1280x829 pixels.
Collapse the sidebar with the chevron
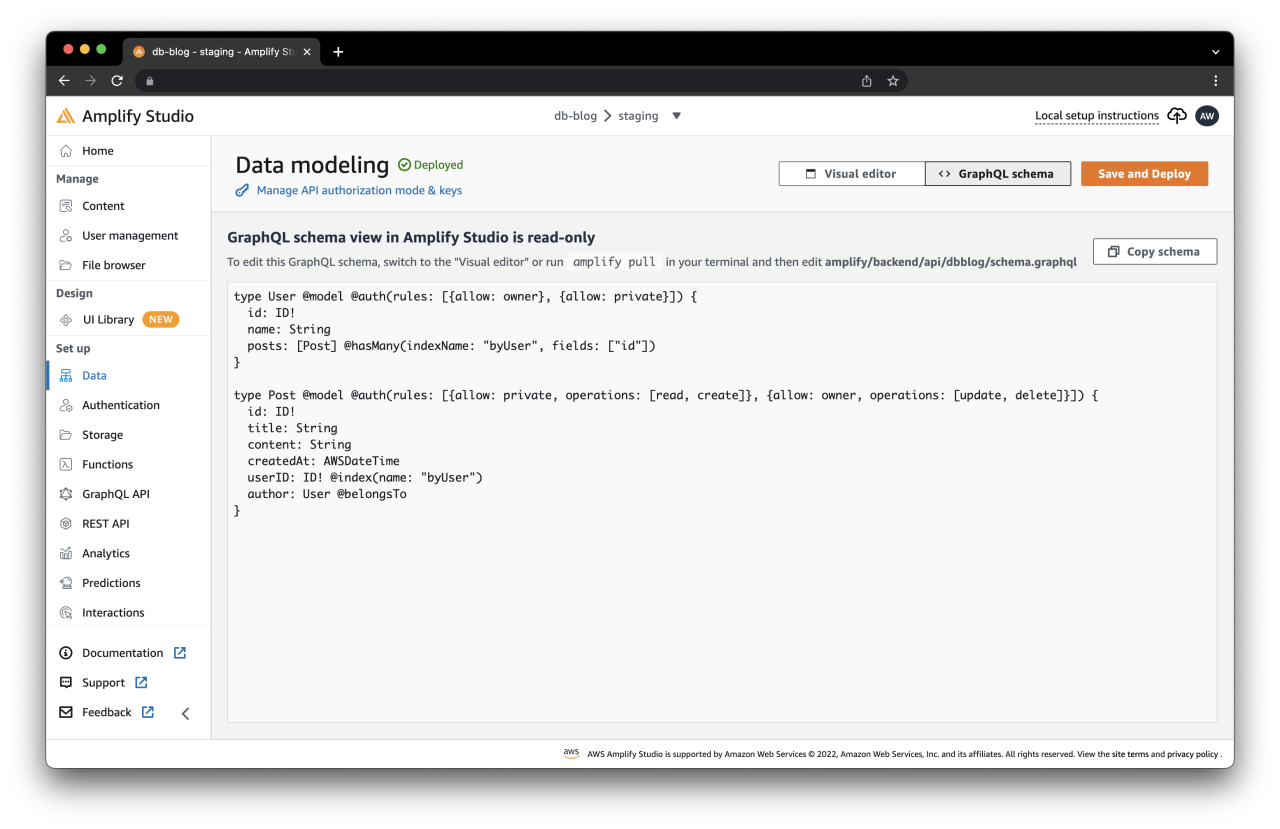[185, 713]
